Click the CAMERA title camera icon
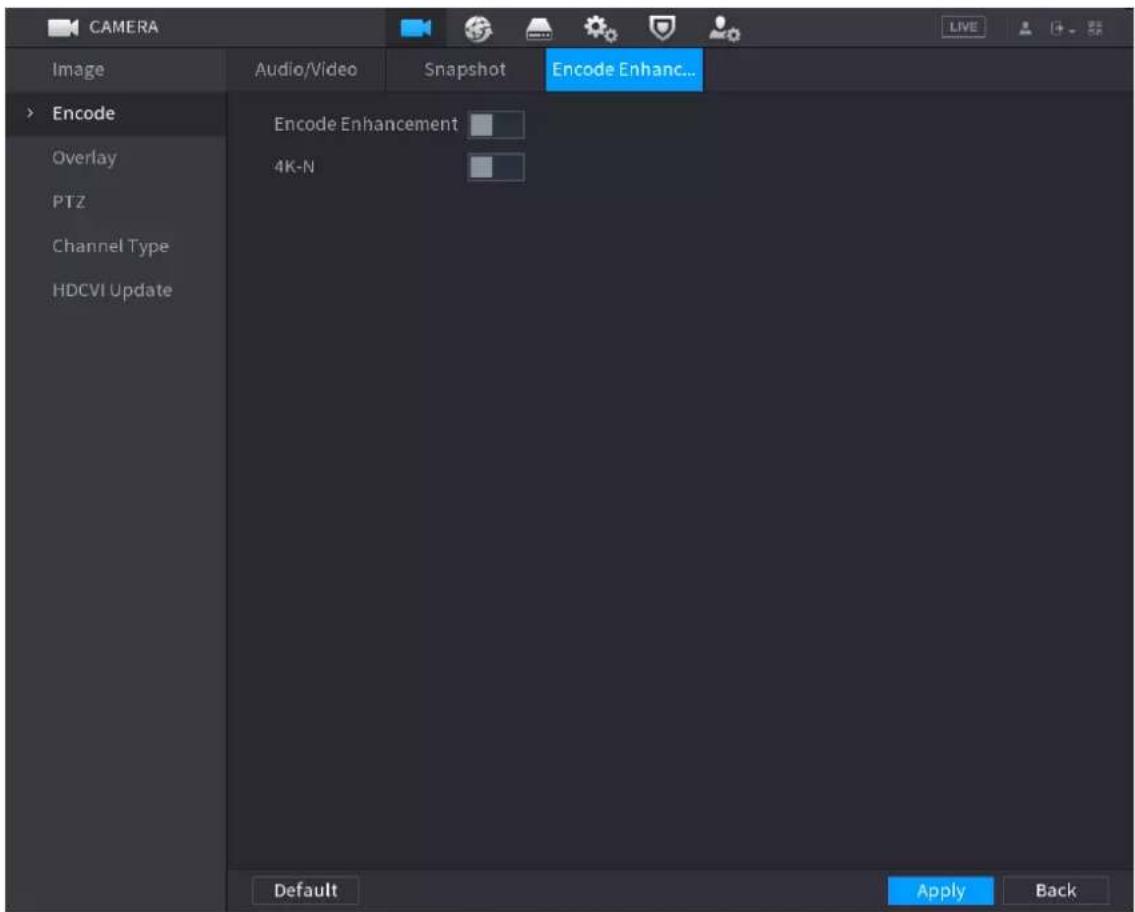Viewport: 1135px width, 912px height. [x=63, y=28]
